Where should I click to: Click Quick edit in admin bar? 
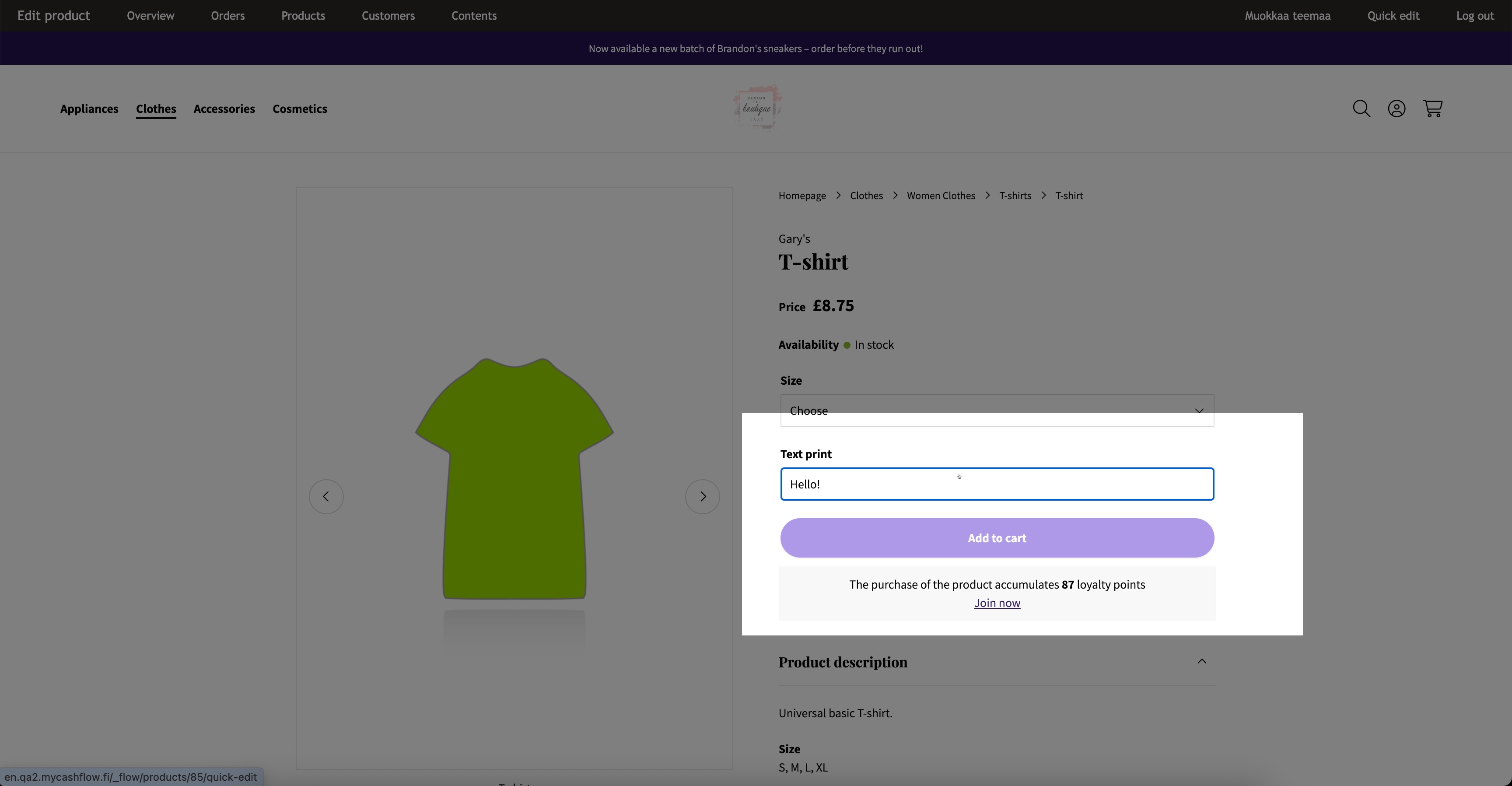click(1393, 16)
